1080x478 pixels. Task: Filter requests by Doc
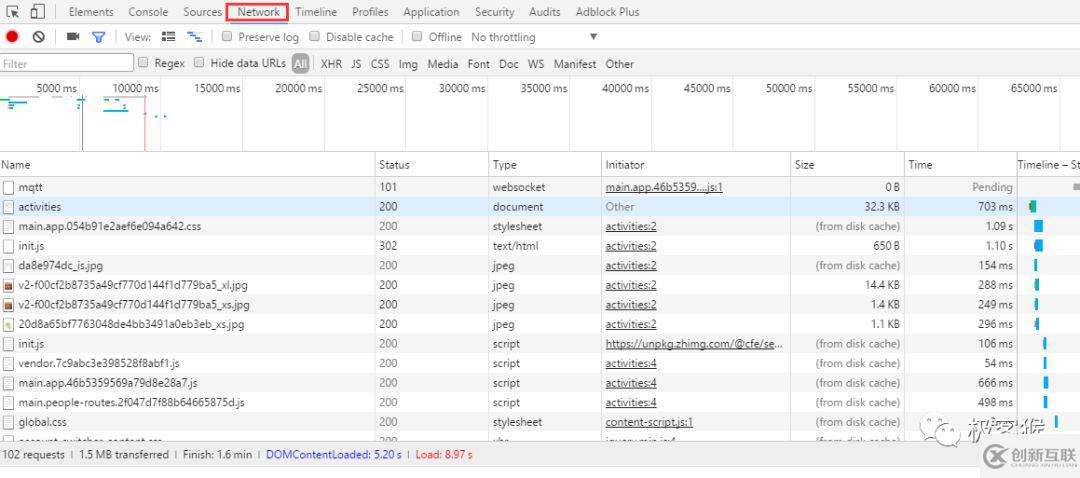(x=509, y=63)
